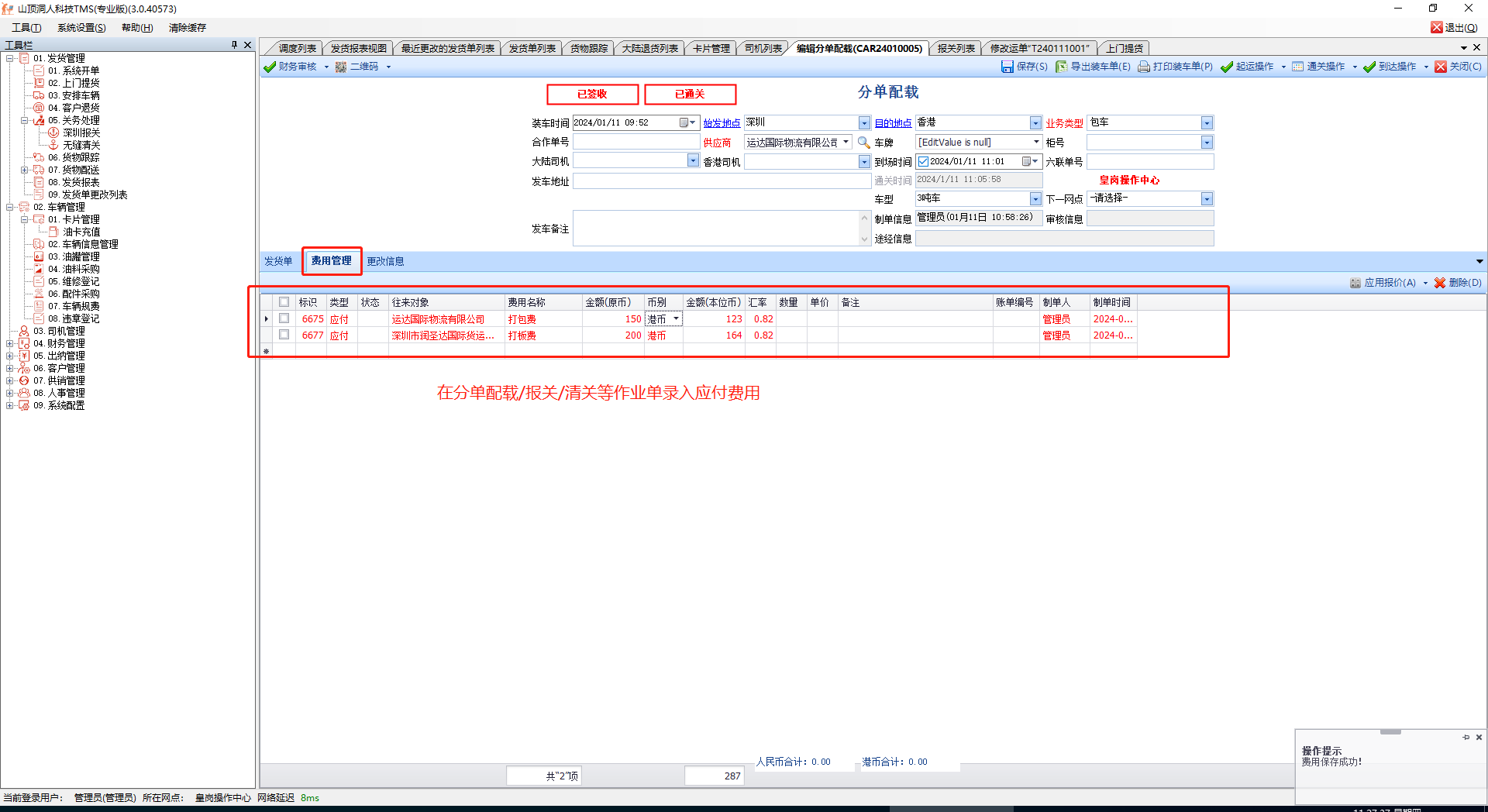This screenshot has width=1488, height=812.
Task: Click into the 合作单号 input field
Action: tap(635, 142)
